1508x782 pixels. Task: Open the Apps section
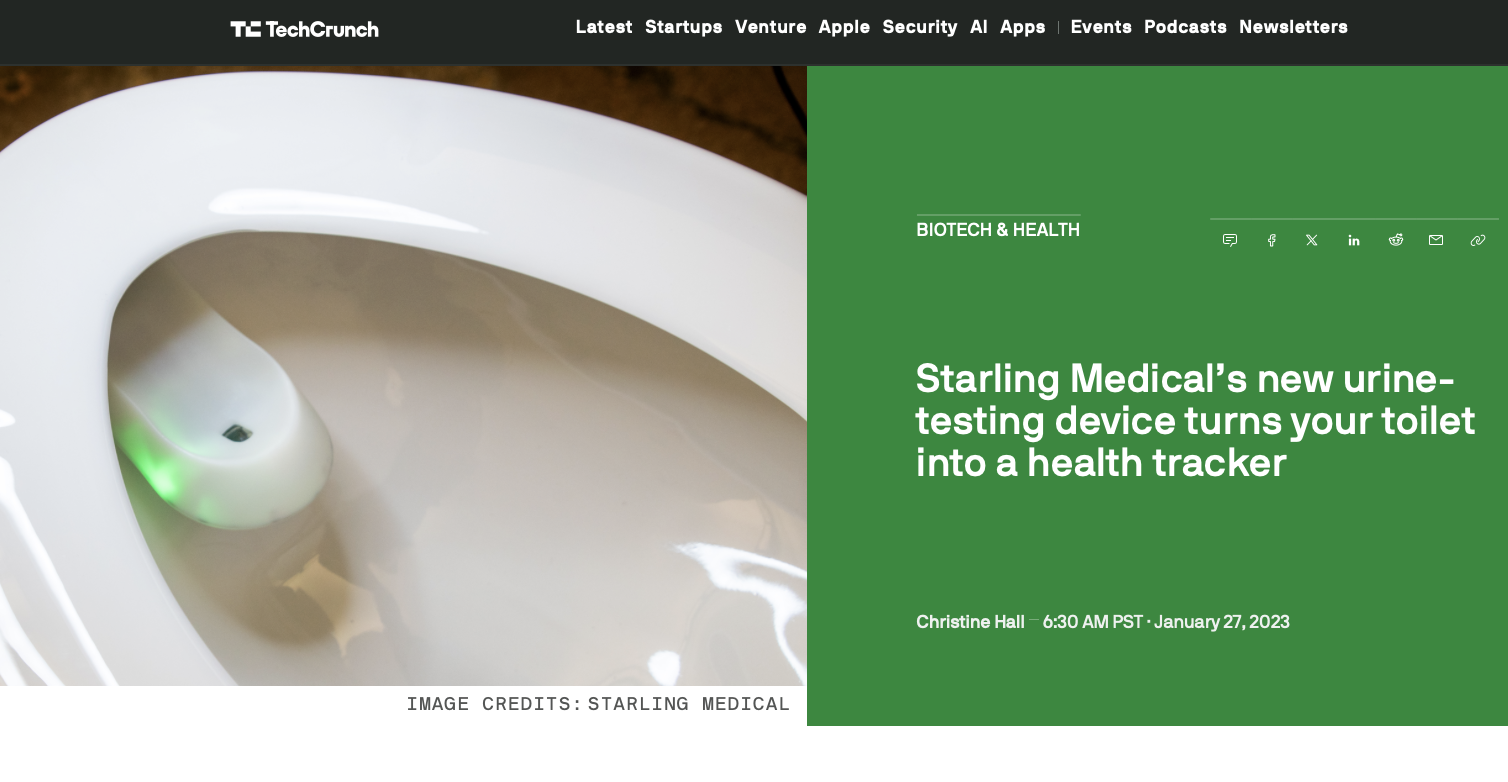[x=1023, y=27]
